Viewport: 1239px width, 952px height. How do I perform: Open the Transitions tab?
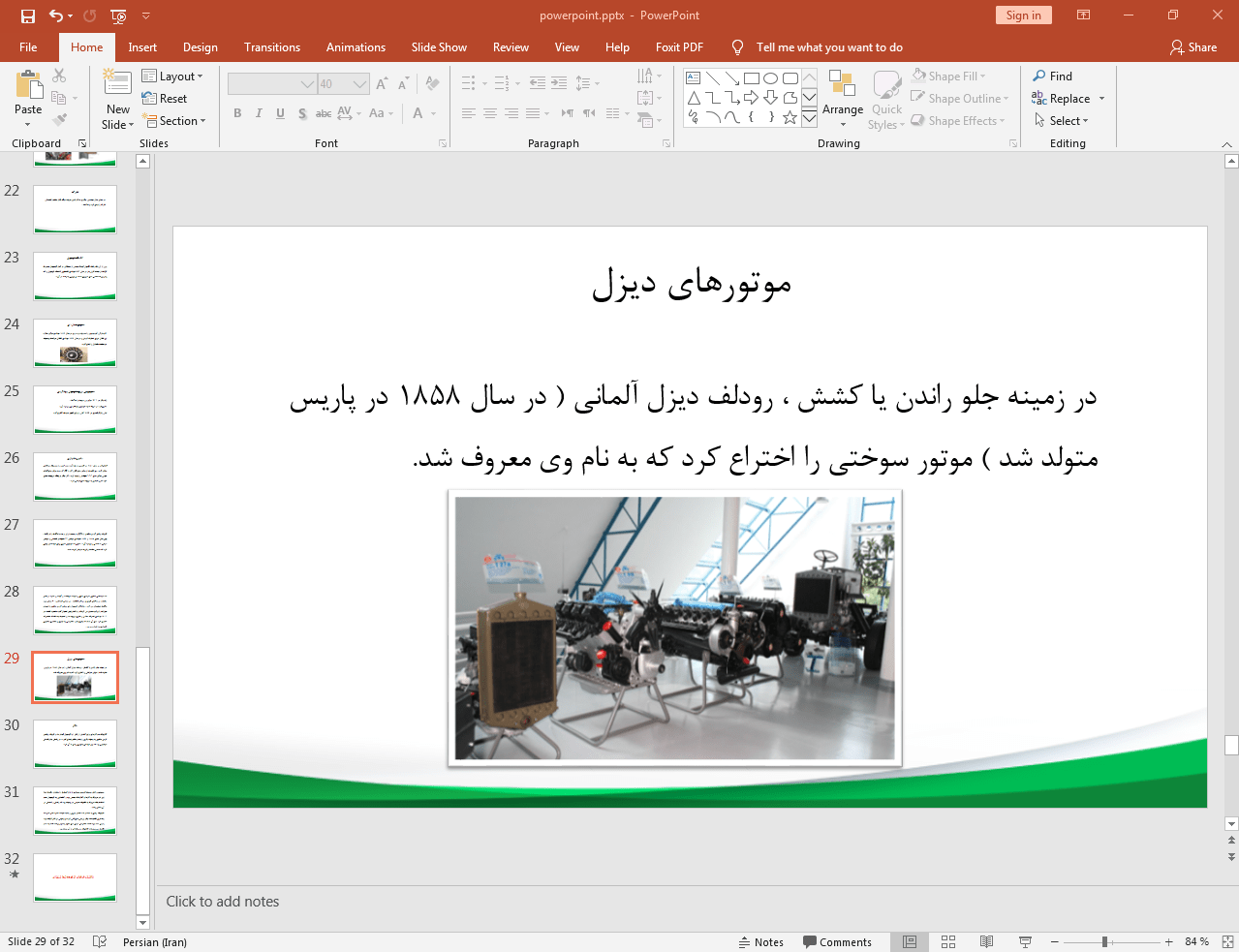(x=272, y=47)
